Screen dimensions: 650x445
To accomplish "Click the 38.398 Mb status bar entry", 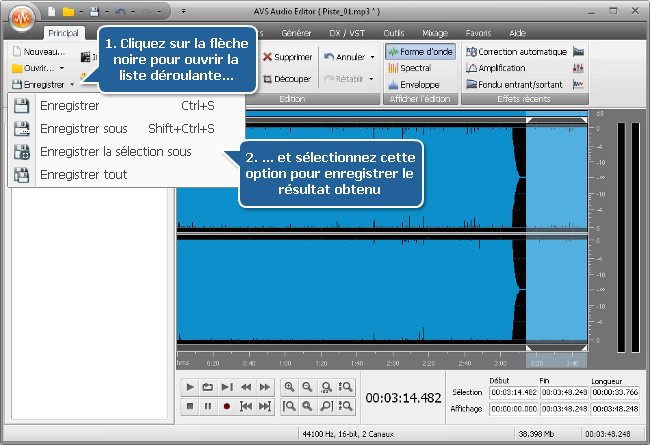I will [x=536, y=434].
